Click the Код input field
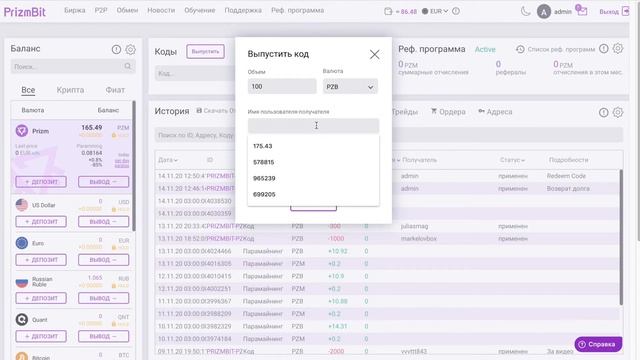The width and height of the screenshot is (640, 360). [195, 73]
